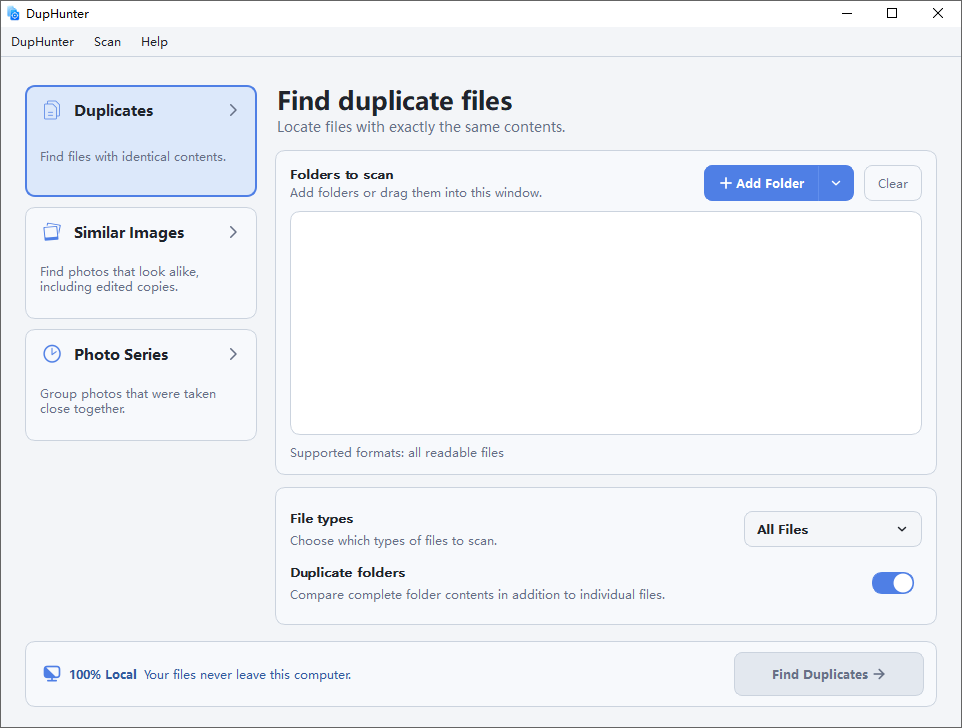
Task: Click the Add Folder button
Action: pyautogui.click(x=761, y=183)
